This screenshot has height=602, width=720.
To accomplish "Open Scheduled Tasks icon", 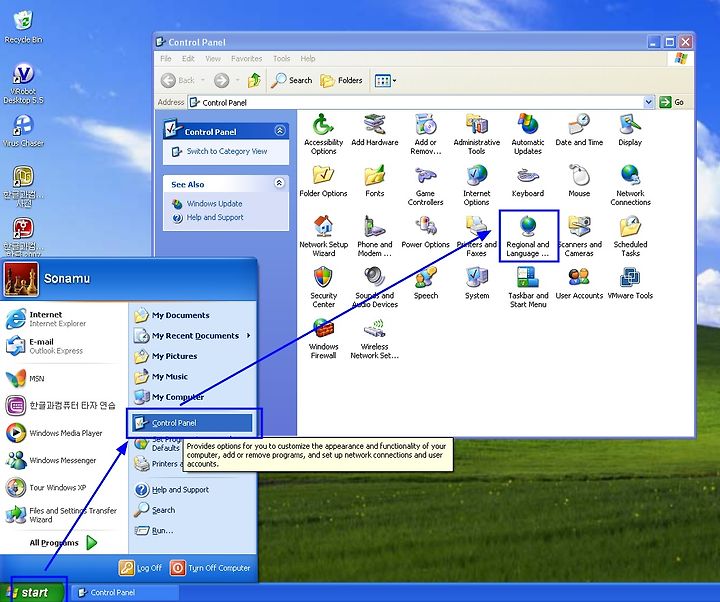I will point(630,236).
